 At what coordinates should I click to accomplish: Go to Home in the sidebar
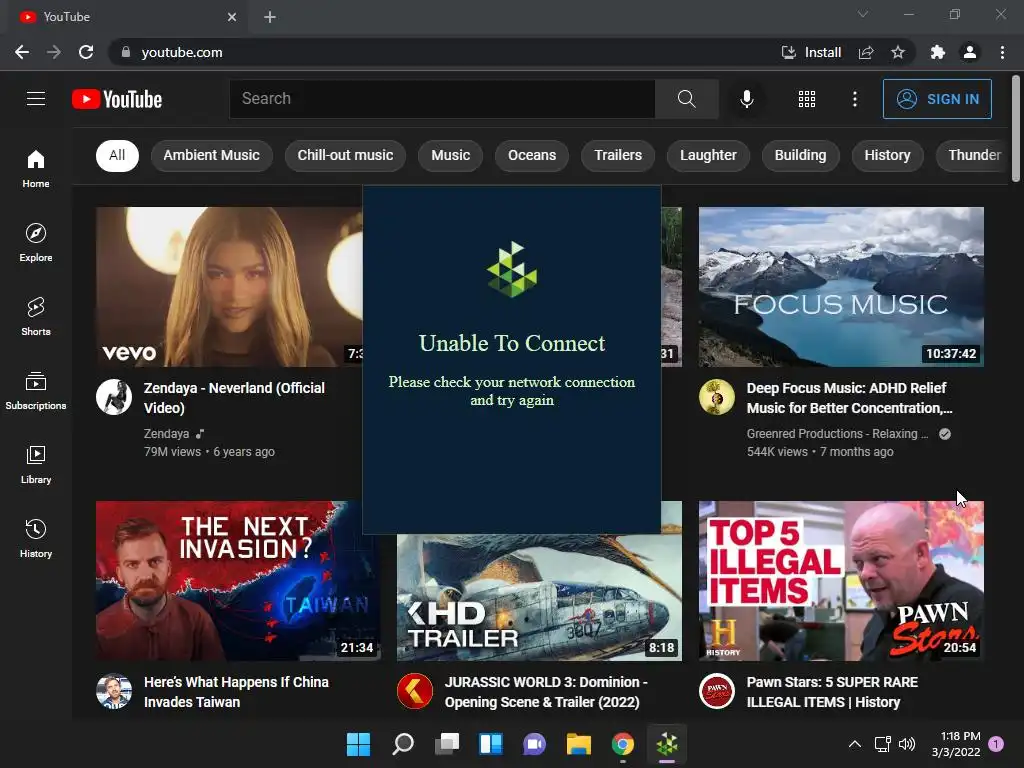36,168
